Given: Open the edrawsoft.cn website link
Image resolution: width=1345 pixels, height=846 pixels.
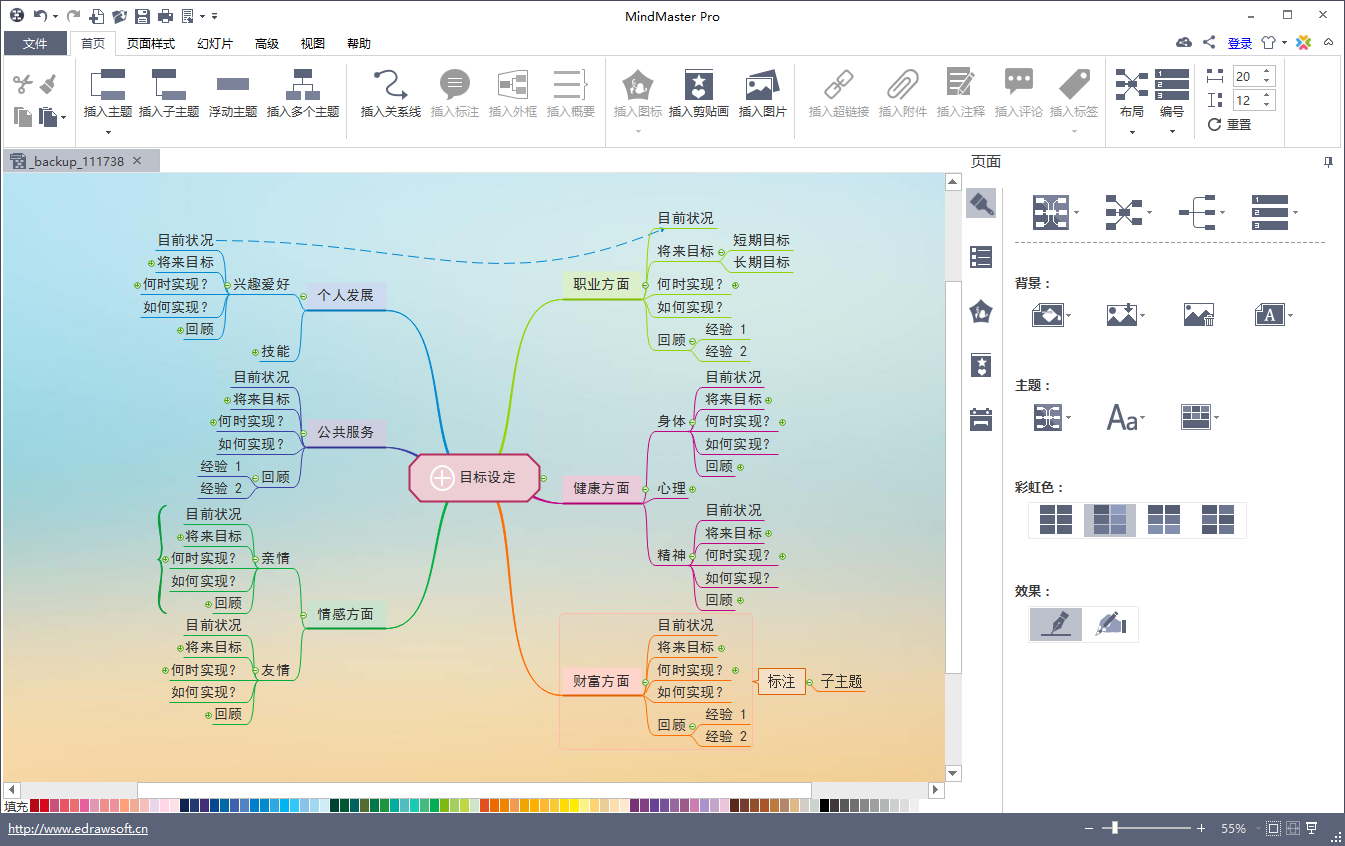Looking at the screenshot, I should click(78, 829).
